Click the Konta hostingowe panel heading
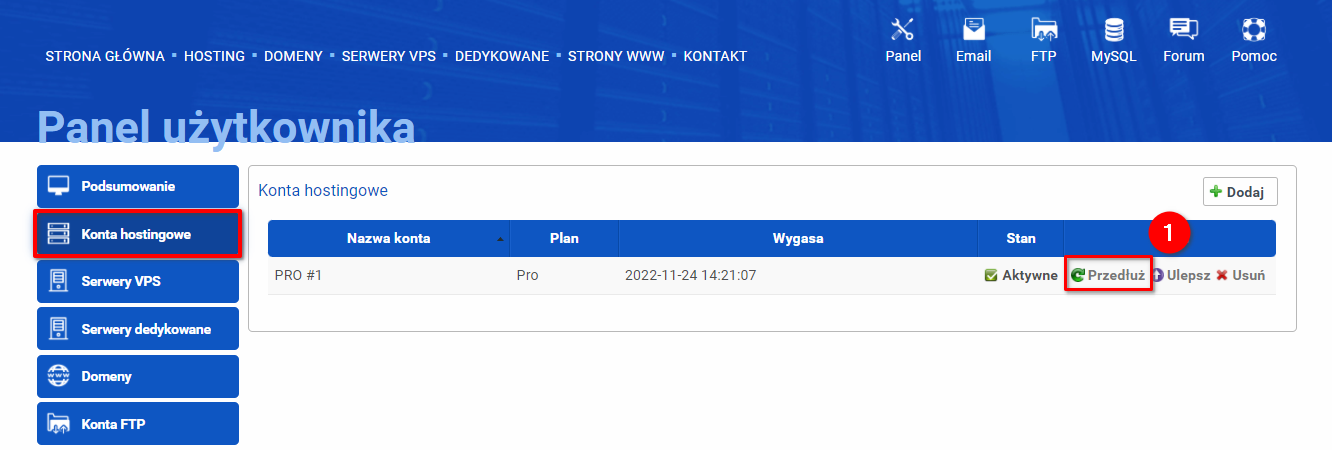The image size is (1332, 450). coord(323,190)
